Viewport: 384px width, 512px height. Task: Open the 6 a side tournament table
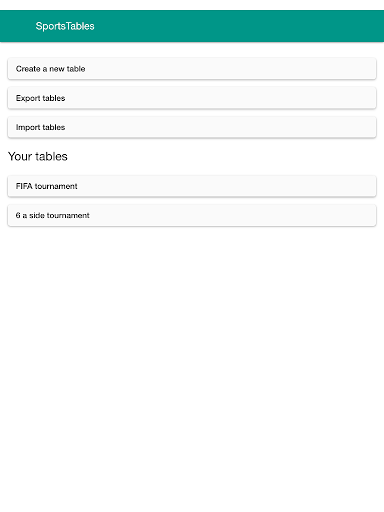pyautogui.click(x=192, y=215)
